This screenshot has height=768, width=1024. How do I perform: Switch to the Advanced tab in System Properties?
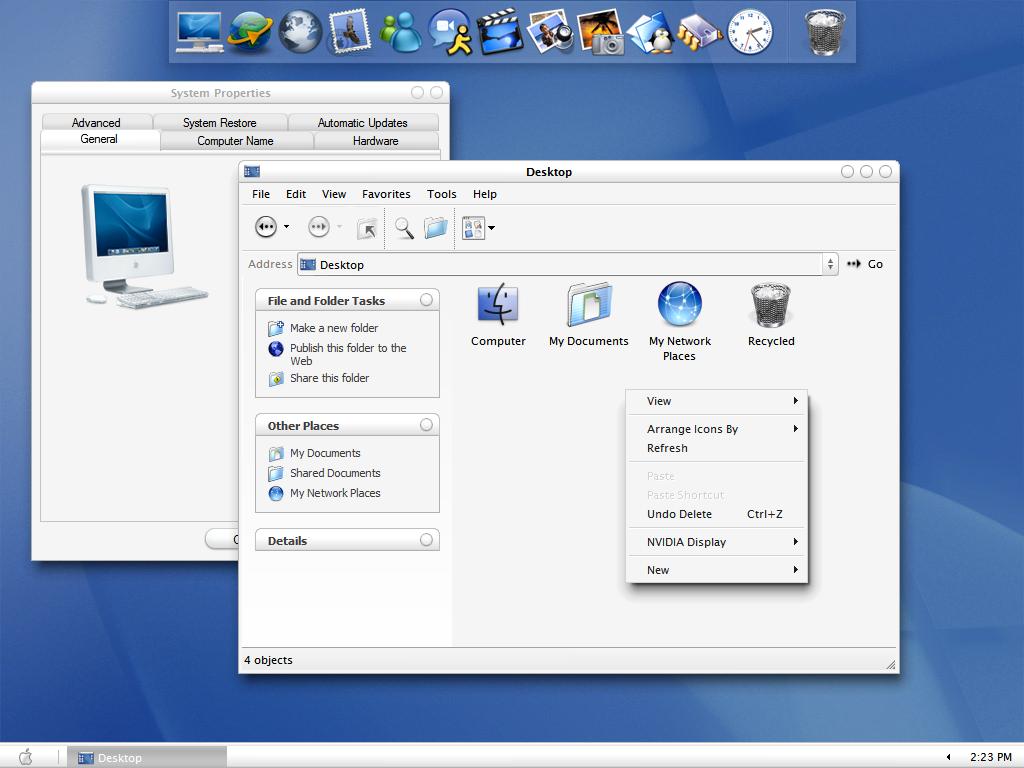(x=97, y=122)
